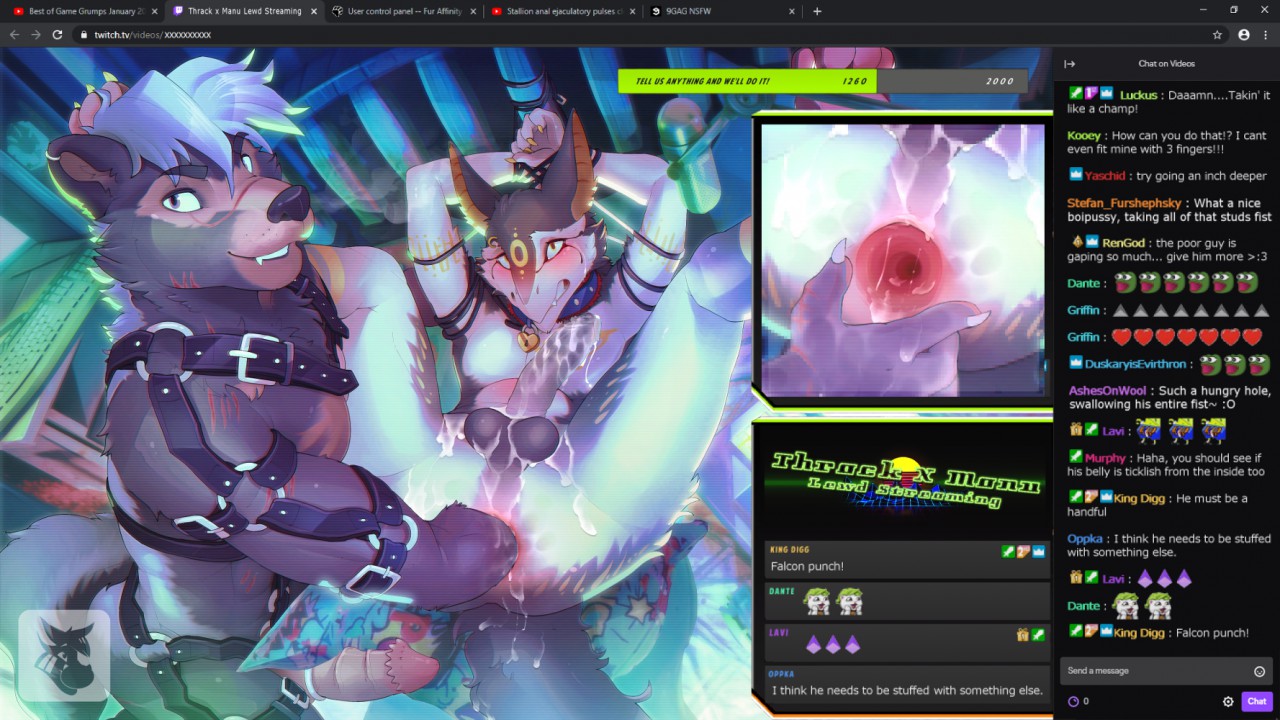Click the crown badge next to Yaschid
The height and width of the screenshot is (720, 1280).
(1075, 174)
